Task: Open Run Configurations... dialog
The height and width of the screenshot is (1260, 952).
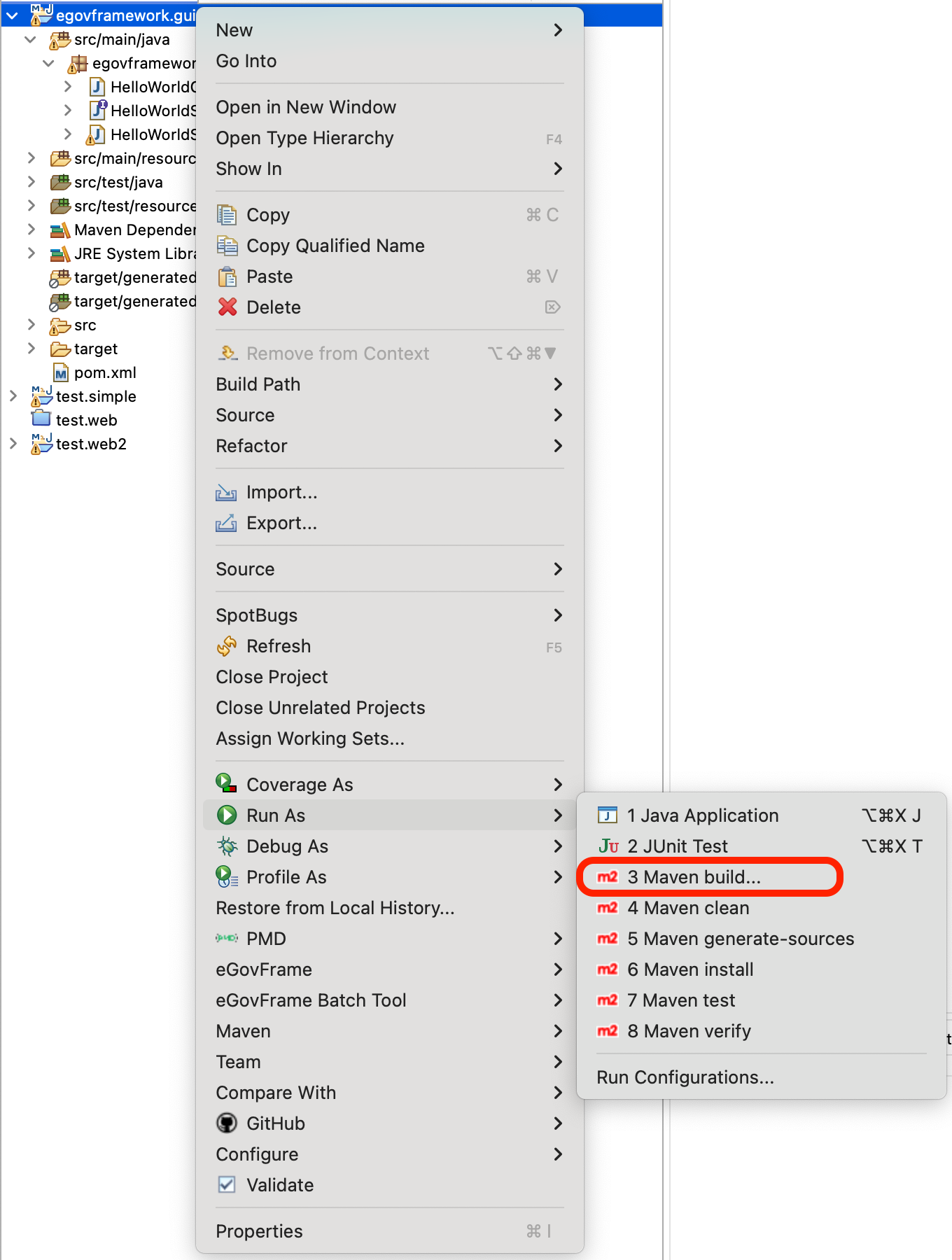Action: pos(685,1077)
